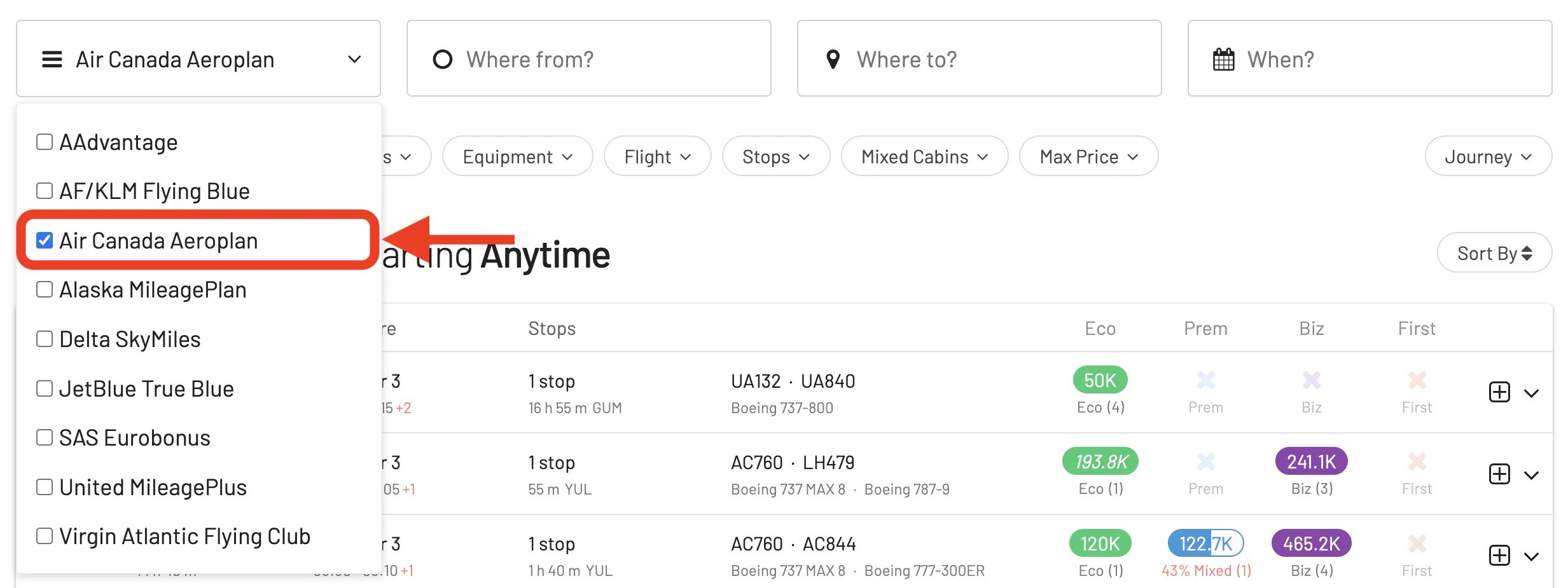The height and width of the screenshot is (588, 1568).
Task: Check the JetBlue True Blue checkbox
Action: [x=45, y=388]
